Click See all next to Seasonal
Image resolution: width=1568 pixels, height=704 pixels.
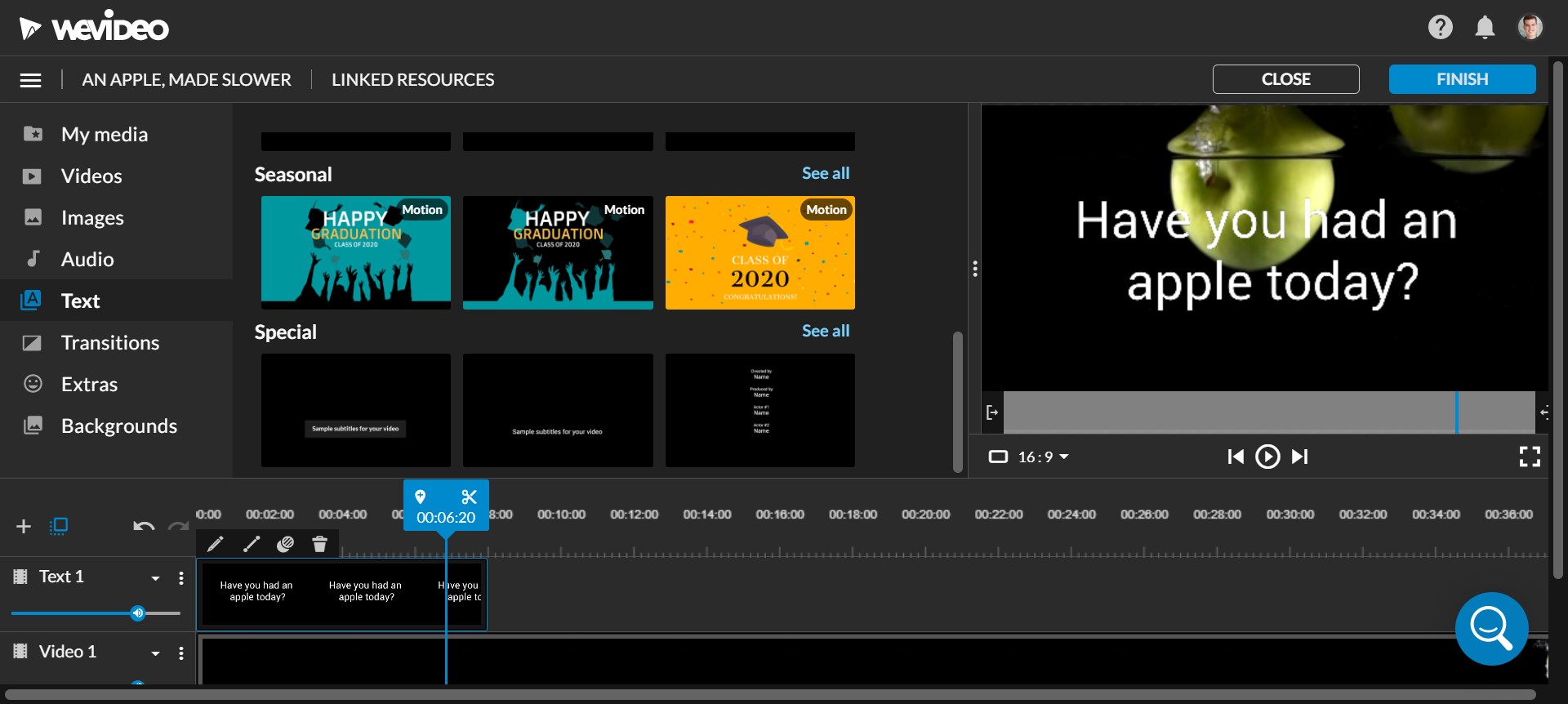point(825,173)
